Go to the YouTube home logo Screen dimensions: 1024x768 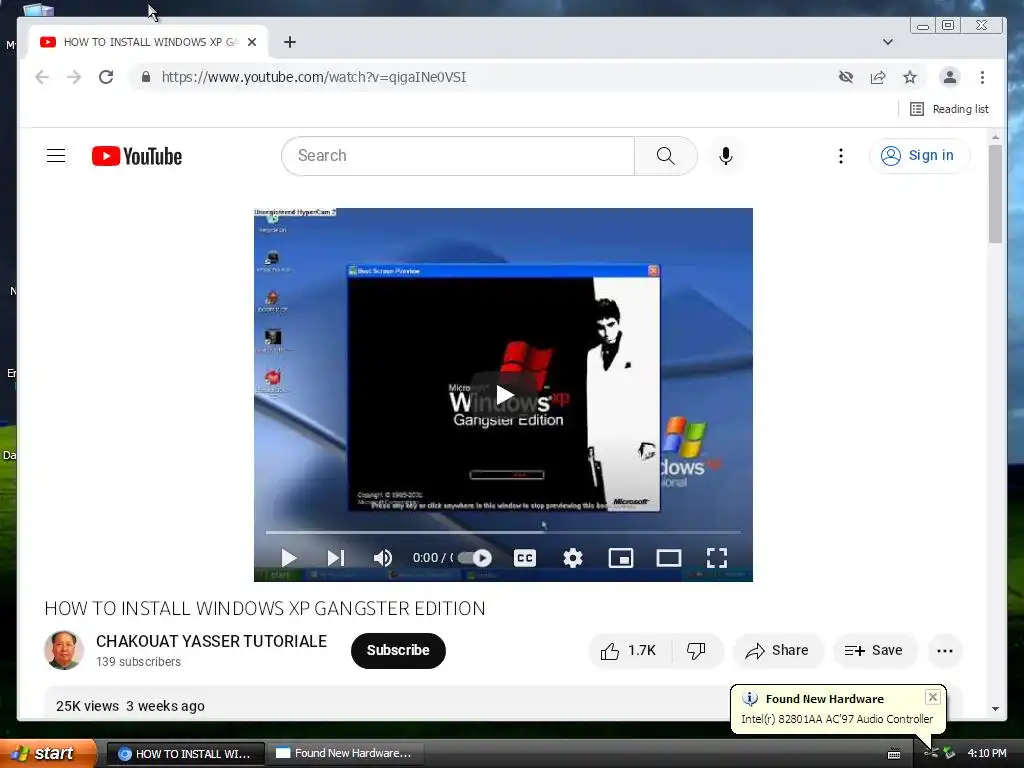137,156
